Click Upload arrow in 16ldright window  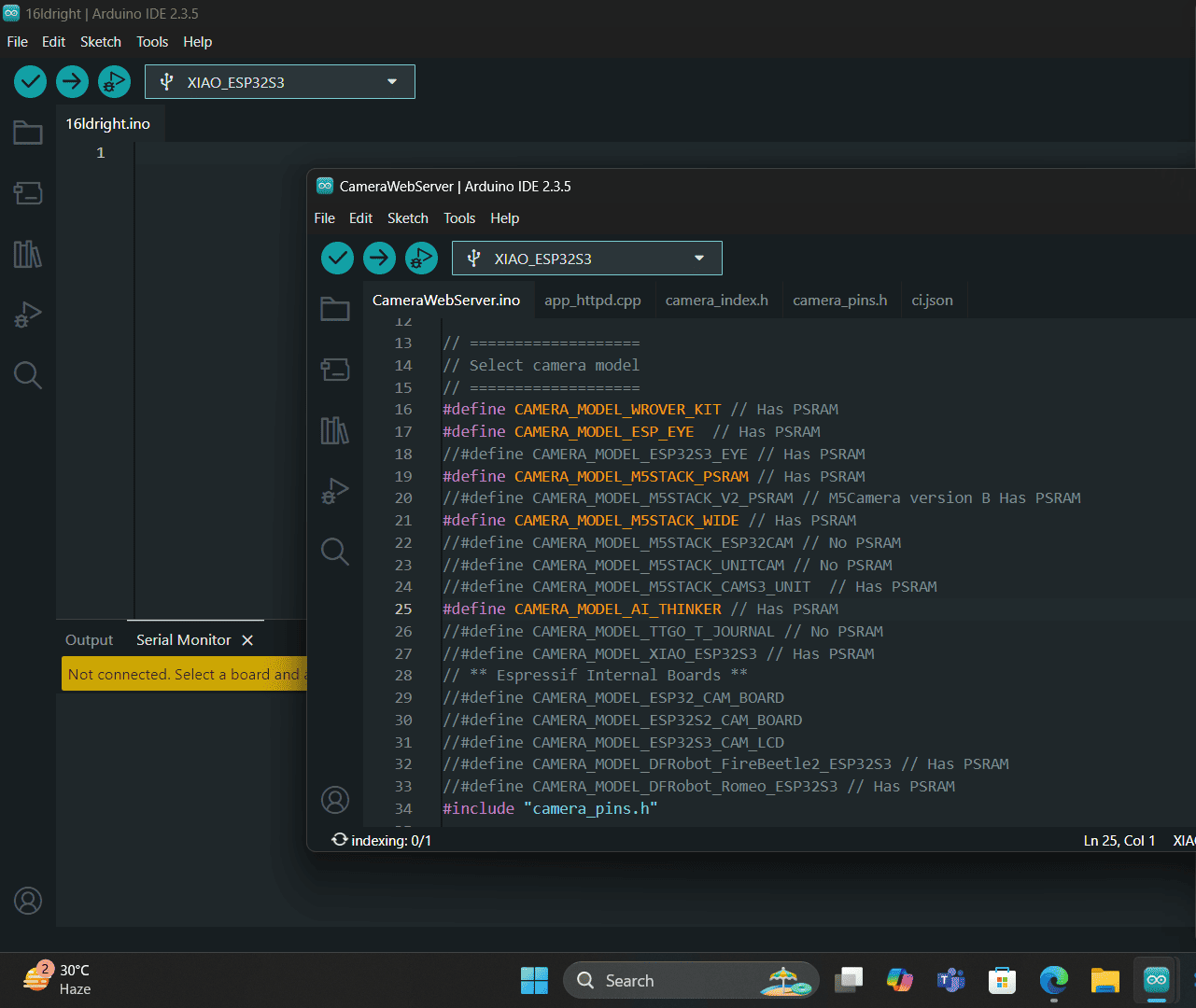[x=72, y=82]
